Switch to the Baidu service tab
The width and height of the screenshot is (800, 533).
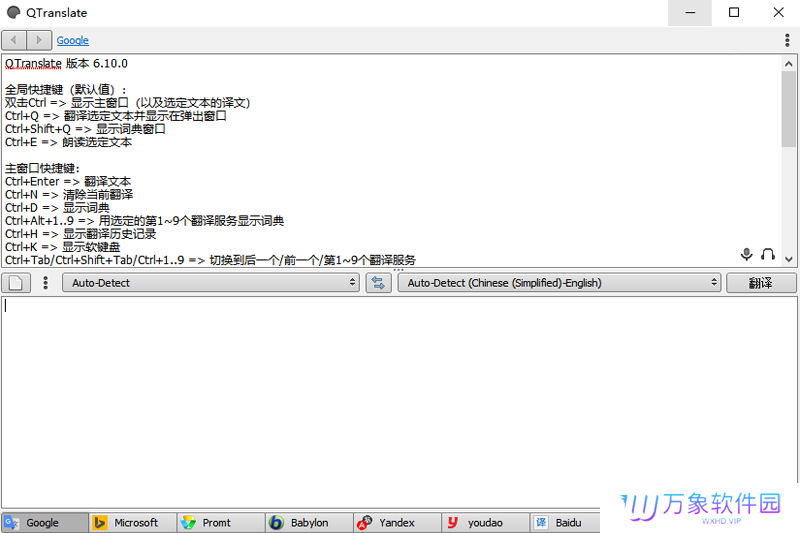point(565,523)
